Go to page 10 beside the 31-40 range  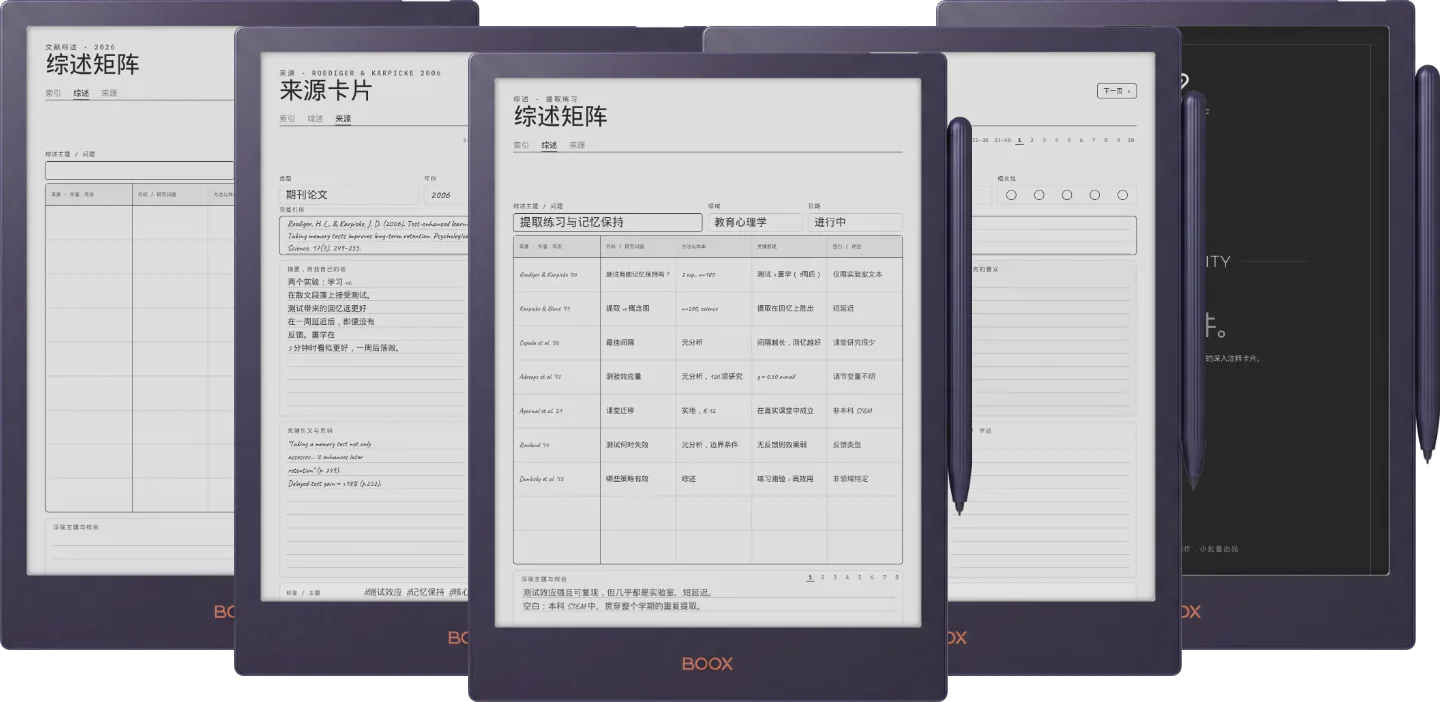(1131, 140)
